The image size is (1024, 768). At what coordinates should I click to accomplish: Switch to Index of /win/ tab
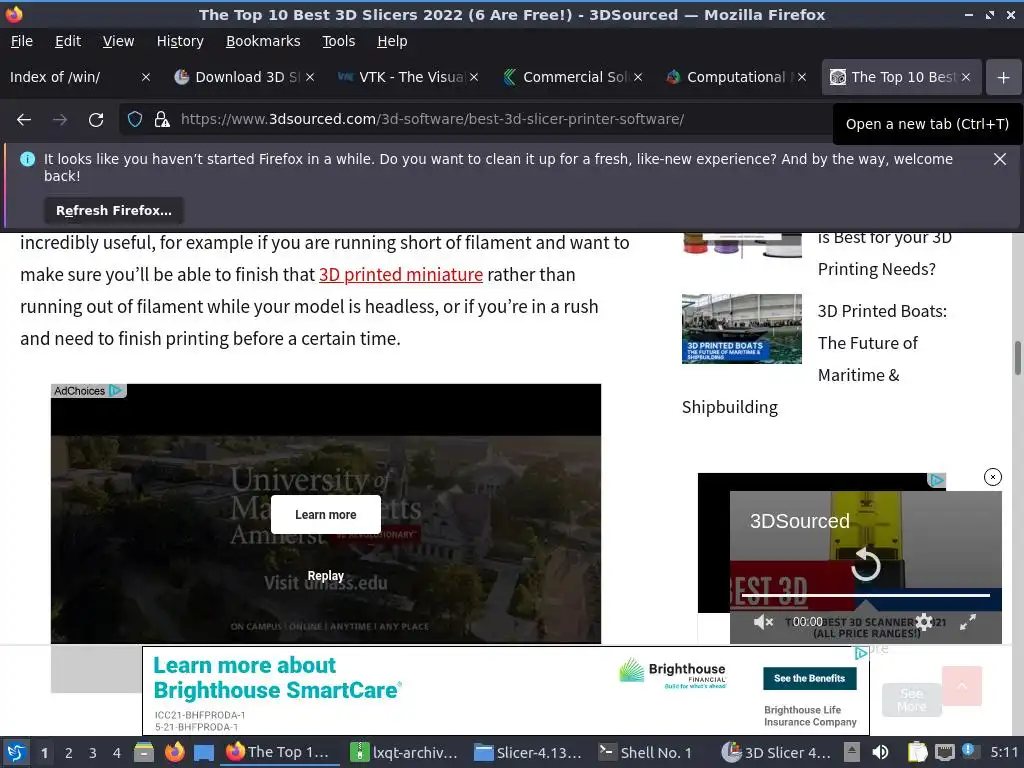click(x=72, y=77)
